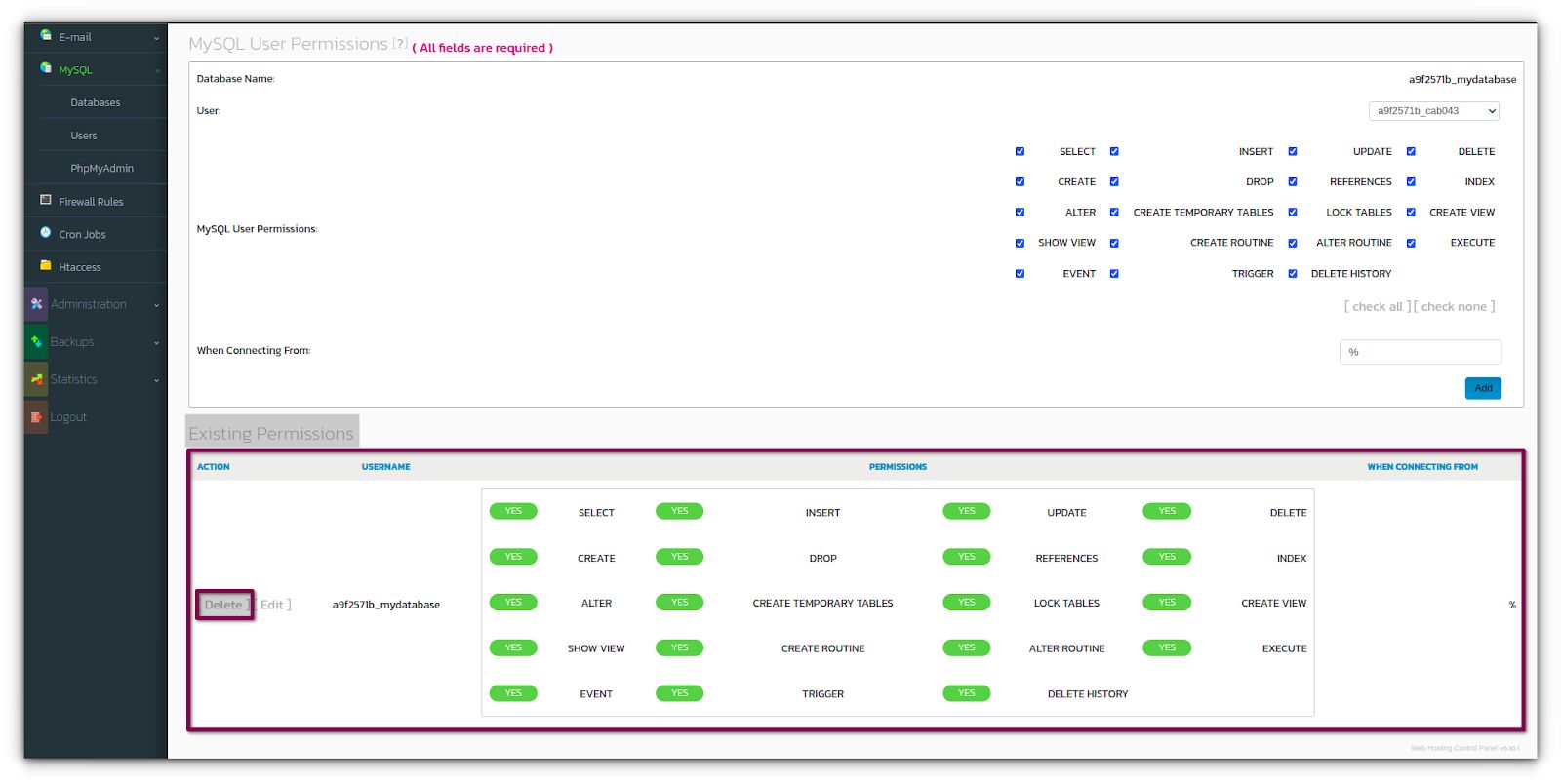
Task: Click the Administration tools icon
Action: click(36, 304)
